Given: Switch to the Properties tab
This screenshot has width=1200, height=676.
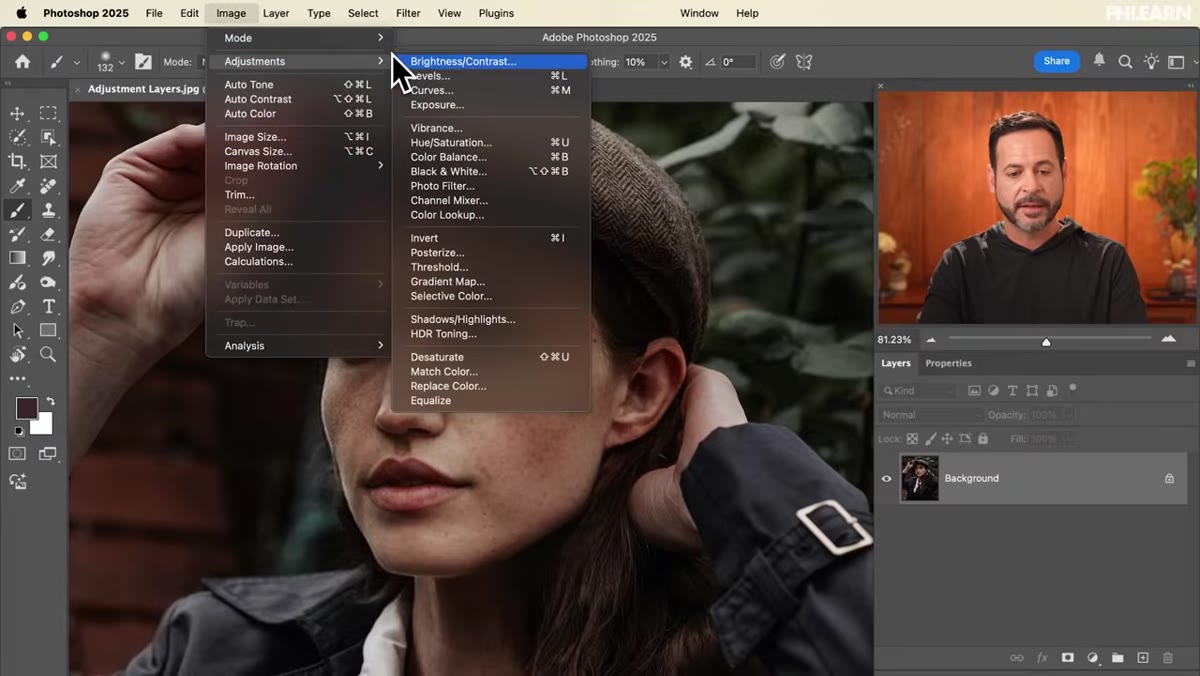Looking at the screenshot, I should pyautogui.click(x=948, y=364).
